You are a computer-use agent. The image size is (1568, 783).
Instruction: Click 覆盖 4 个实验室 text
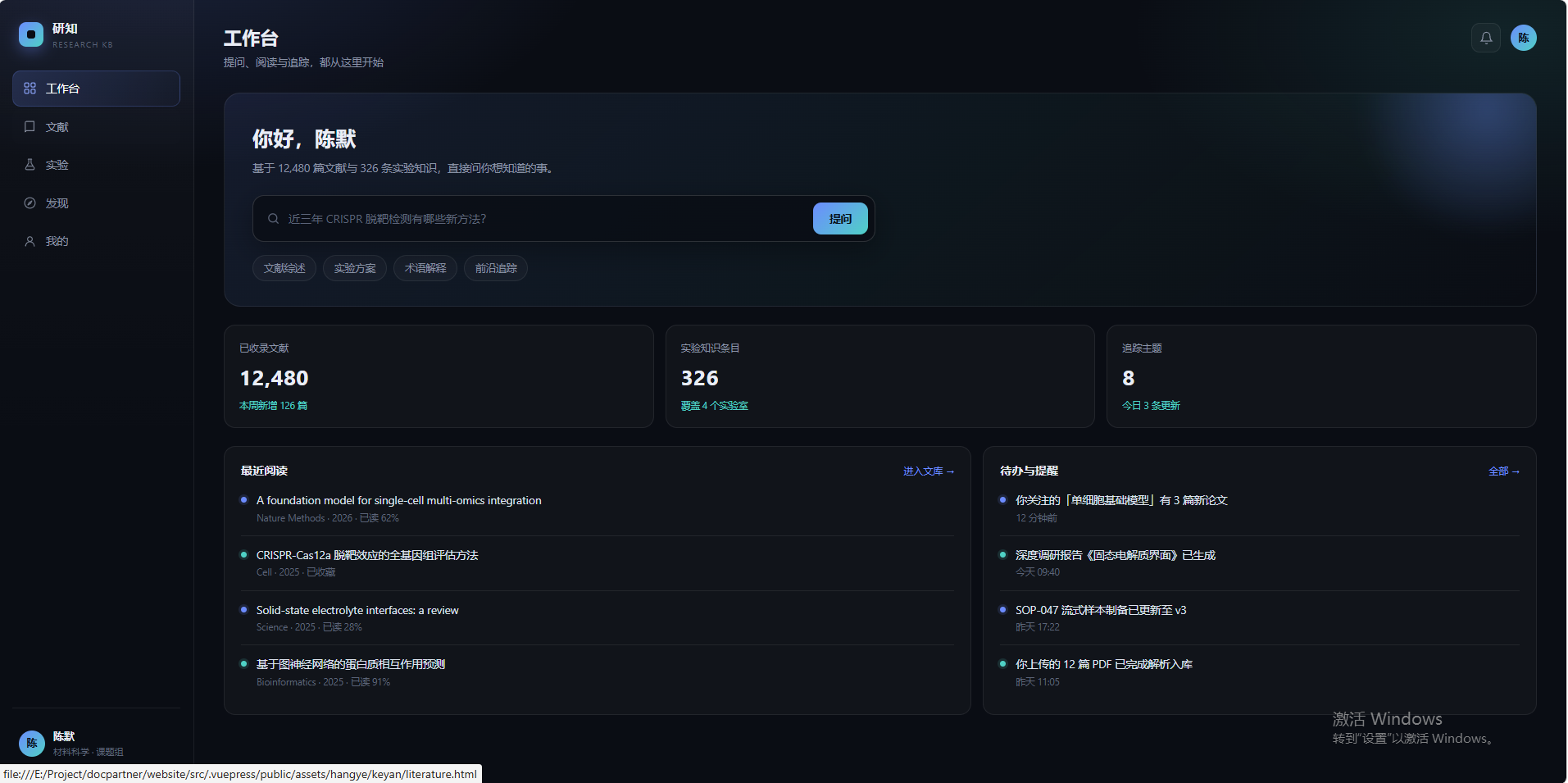coord(715,406)
